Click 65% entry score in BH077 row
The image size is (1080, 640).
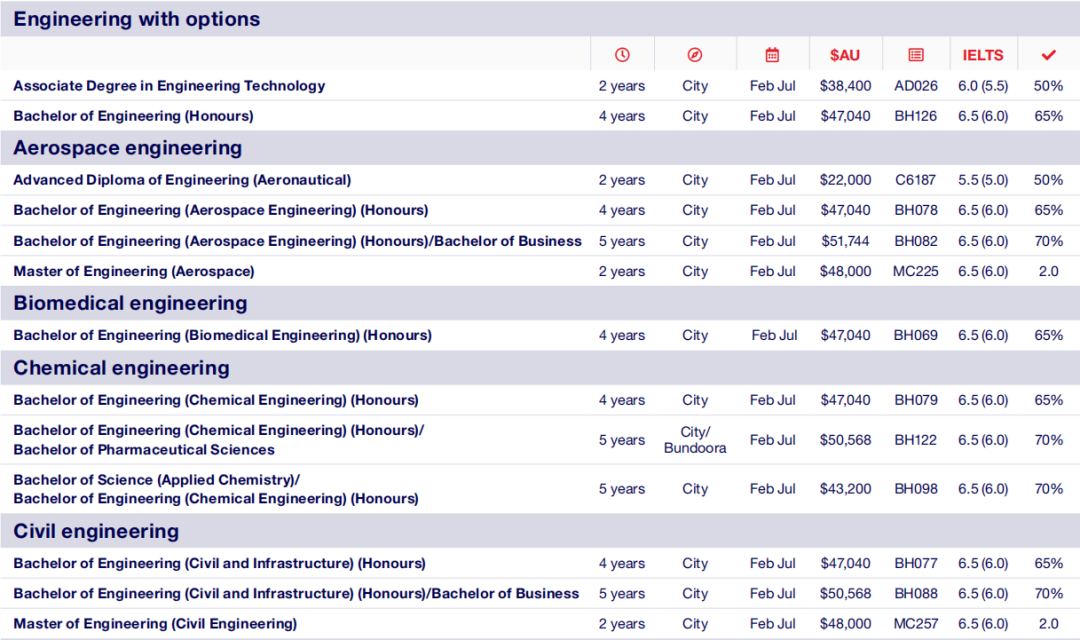coord(1048,564)
